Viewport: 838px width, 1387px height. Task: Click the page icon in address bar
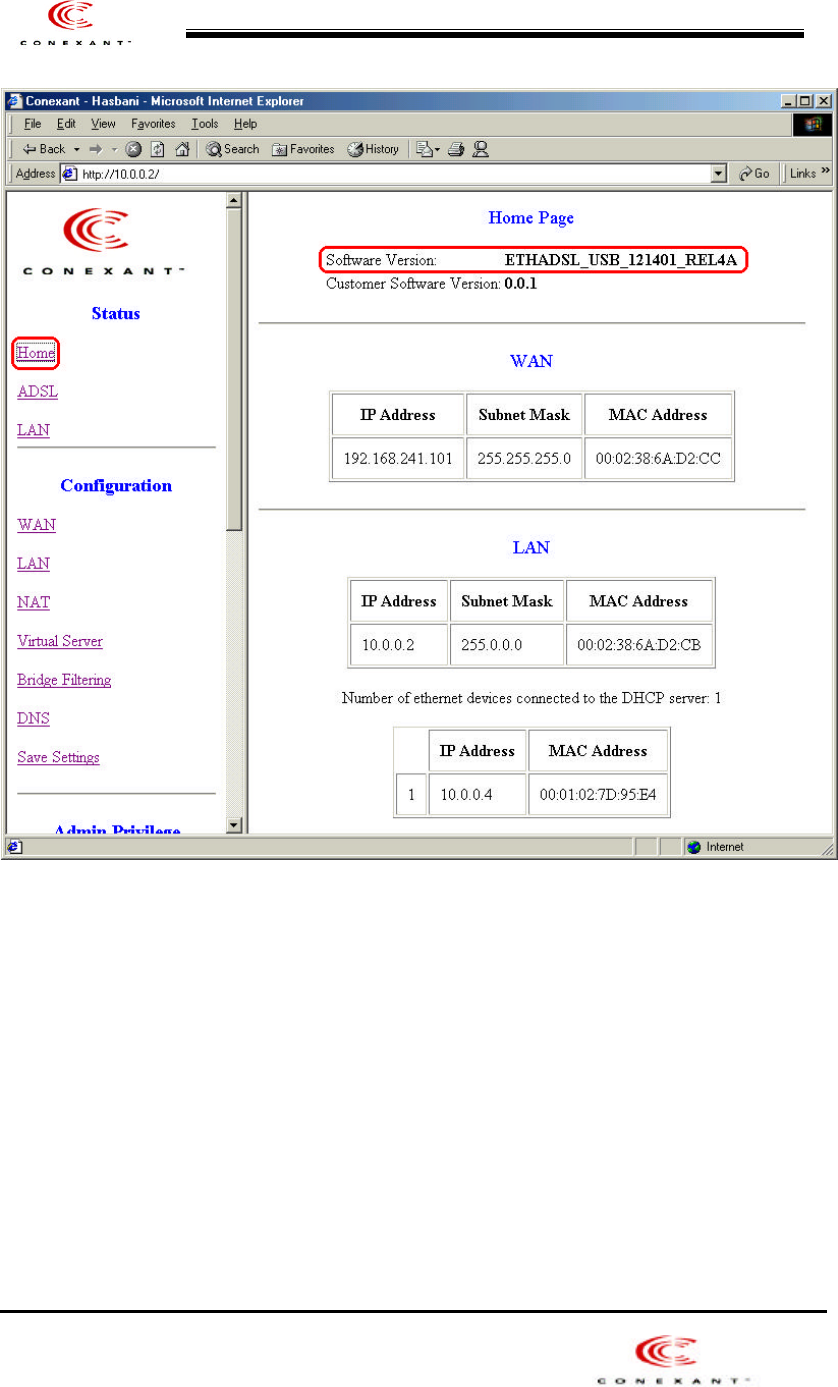tap(70, 174)
